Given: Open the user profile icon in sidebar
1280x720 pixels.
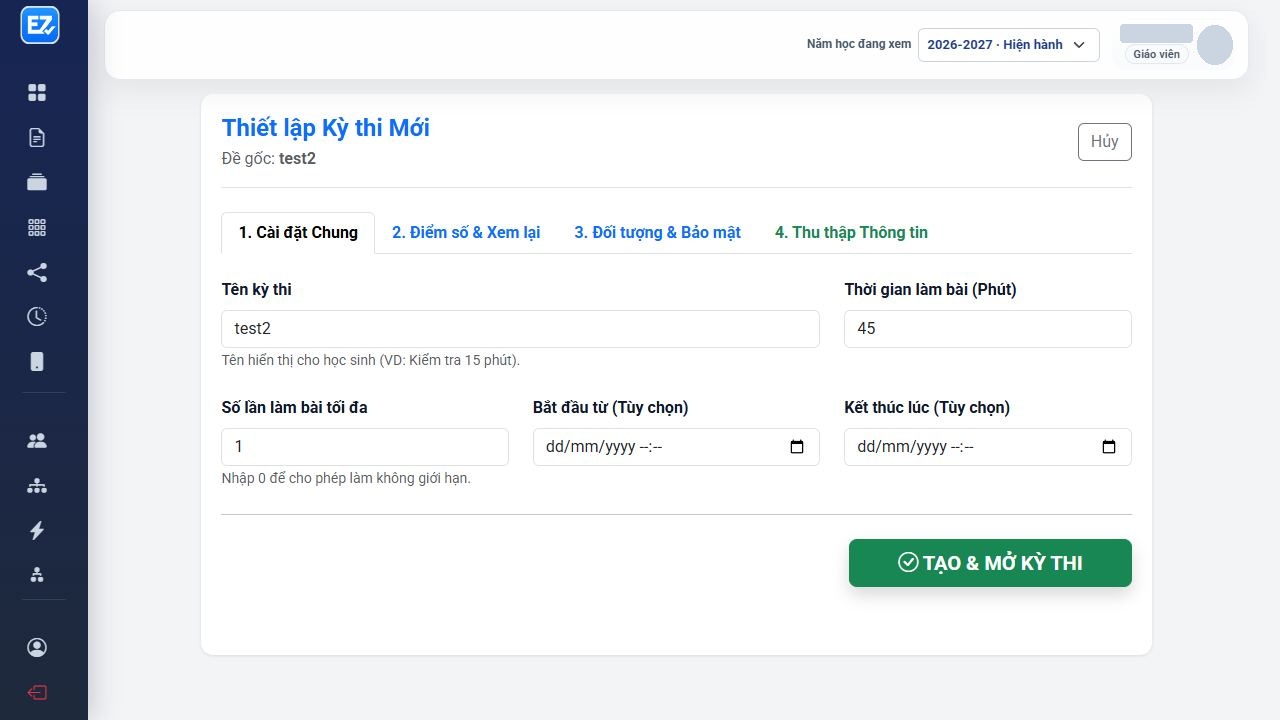Looking at the screenshot, I should click(x=37, y=648).
